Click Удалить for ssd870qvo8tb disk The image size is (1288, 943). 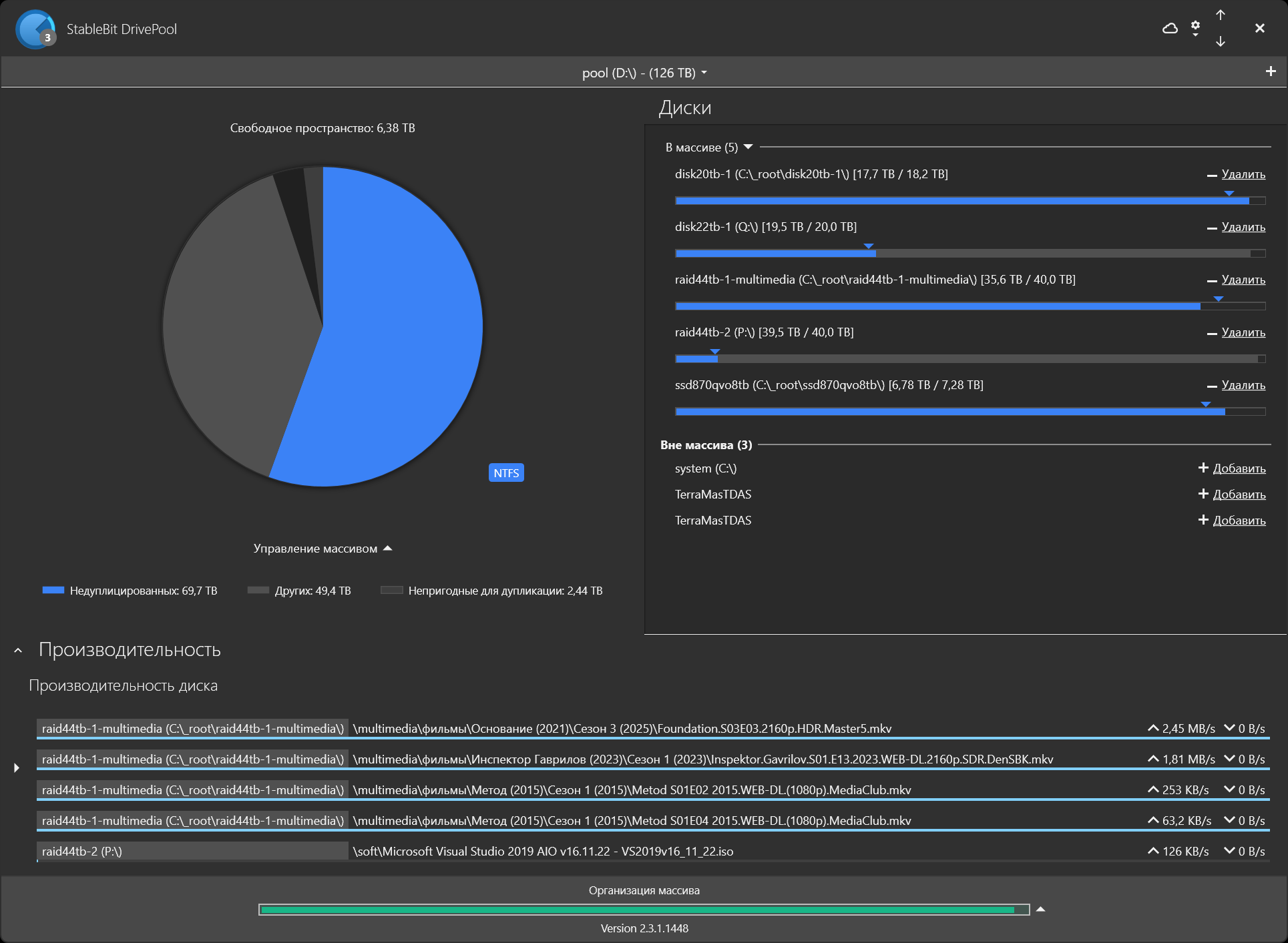tap(1243, 385)
